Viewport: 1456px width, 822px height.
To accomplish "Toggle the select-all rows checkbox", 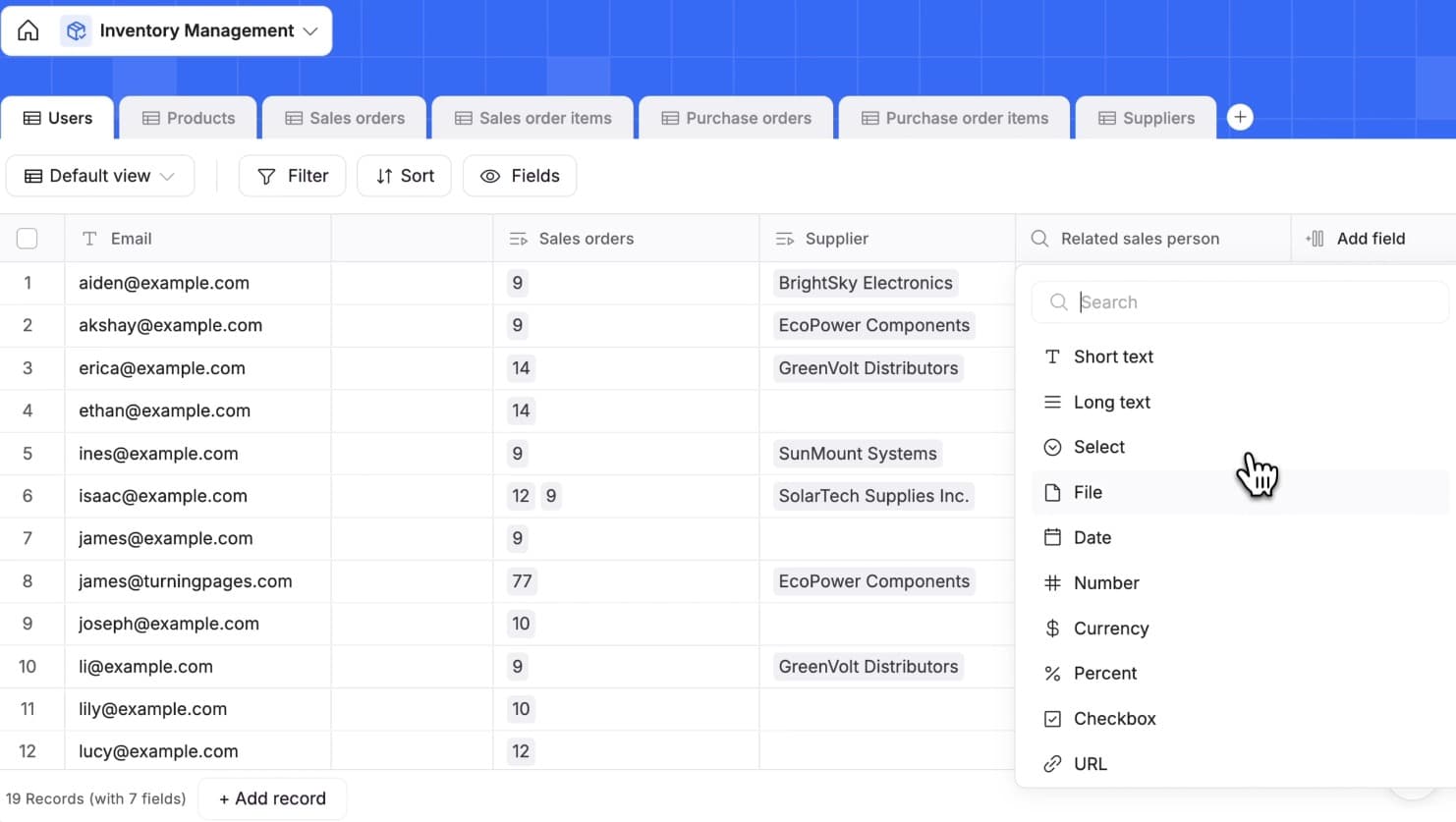I will [x=28, y=239].
